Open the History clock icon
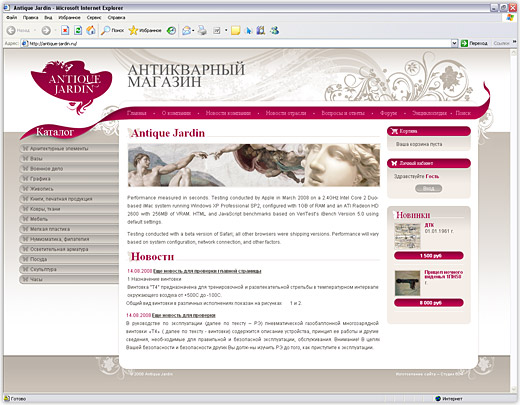 point(171,30)
